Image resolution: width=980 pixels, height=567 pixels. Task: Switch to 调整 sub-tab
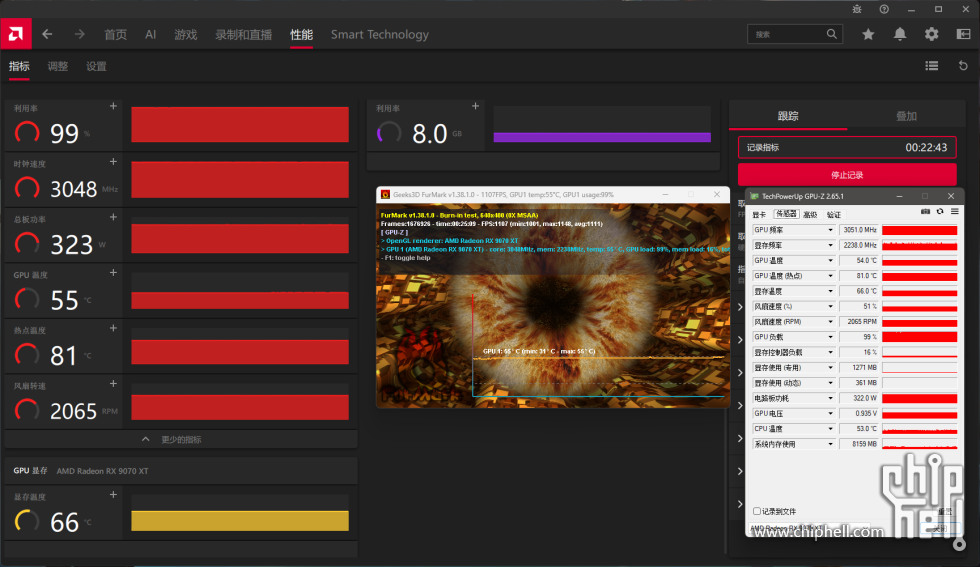click(x=58, y=66)
